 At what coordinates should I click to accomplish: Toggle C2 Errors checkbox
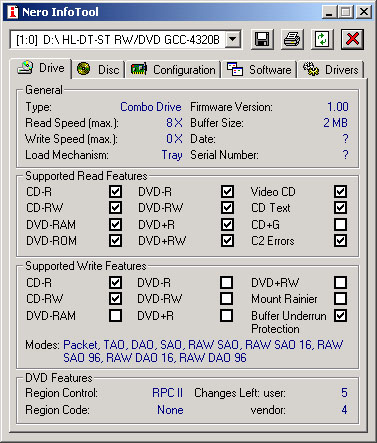point(340,240)
